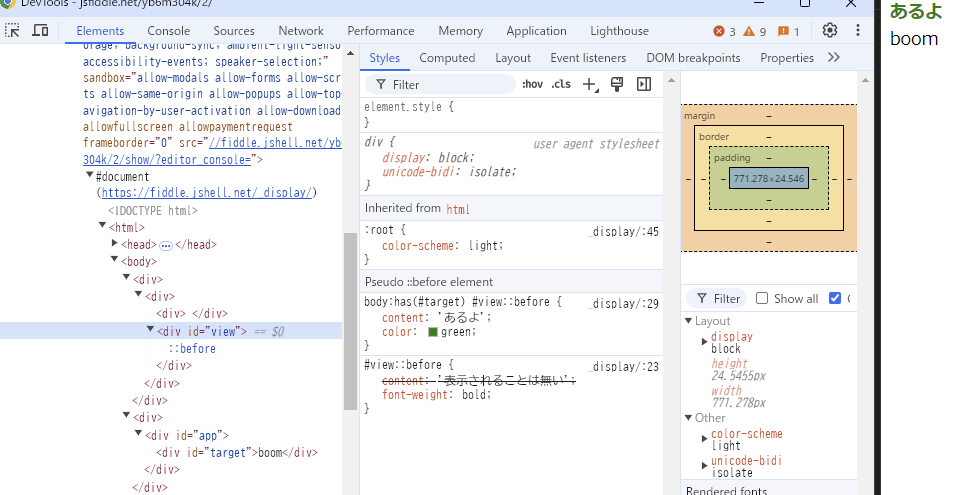The width and height of the screenshot is (953, 495).
Task: Collapse the #document node
Action: click(90, 175)
